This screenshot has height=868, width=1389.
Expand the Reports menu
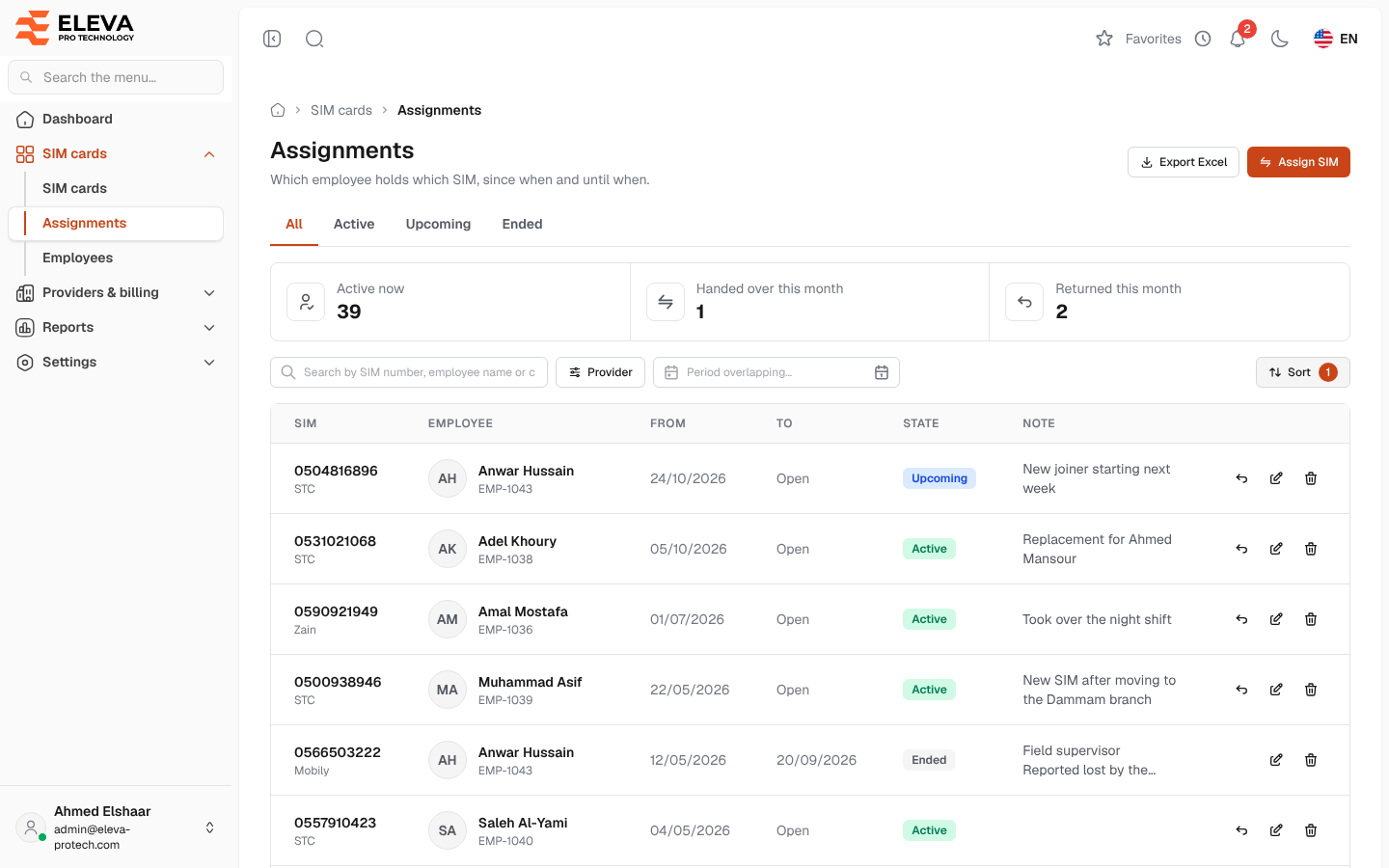[116, 327]
